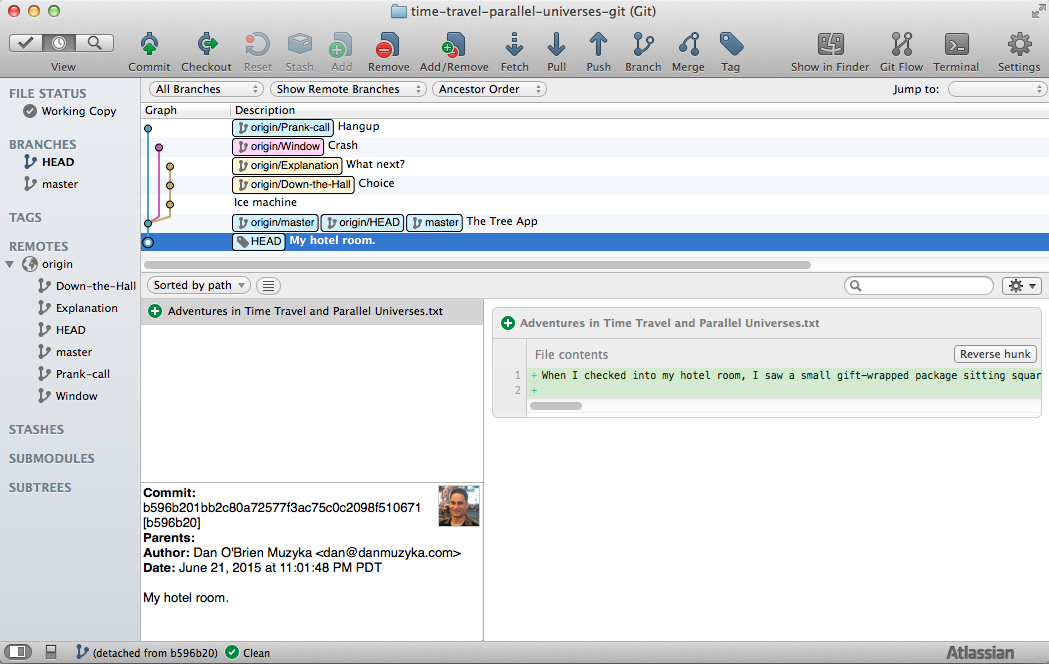Image resolution: width=1049 pixels, height=664 pixels.
Task: Click the Stash toolbar icon
Action: (x=299, y=45)
